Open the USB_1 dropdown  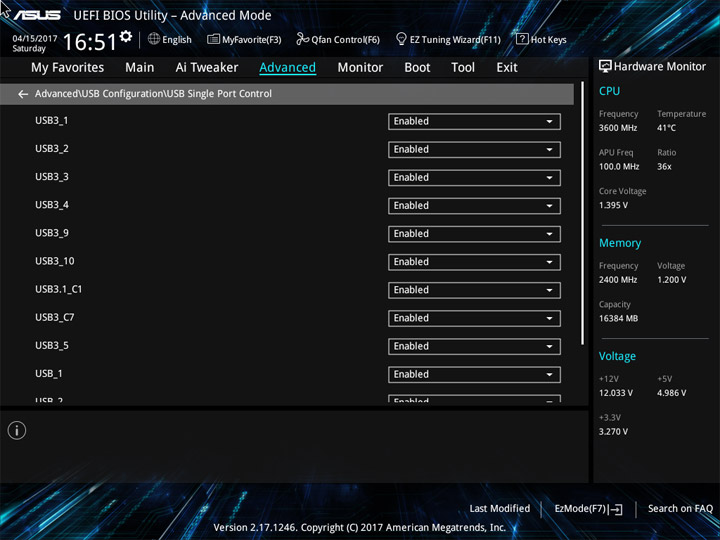click(x=474, y=374)
